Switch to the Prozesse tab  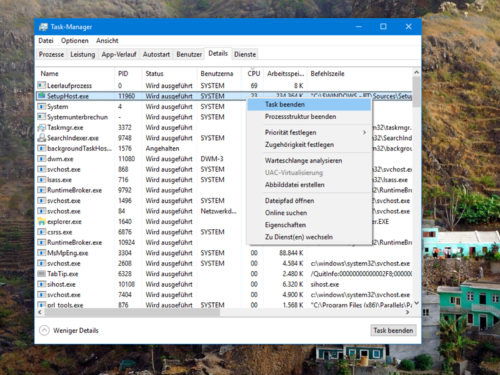(x=51, y=54)
